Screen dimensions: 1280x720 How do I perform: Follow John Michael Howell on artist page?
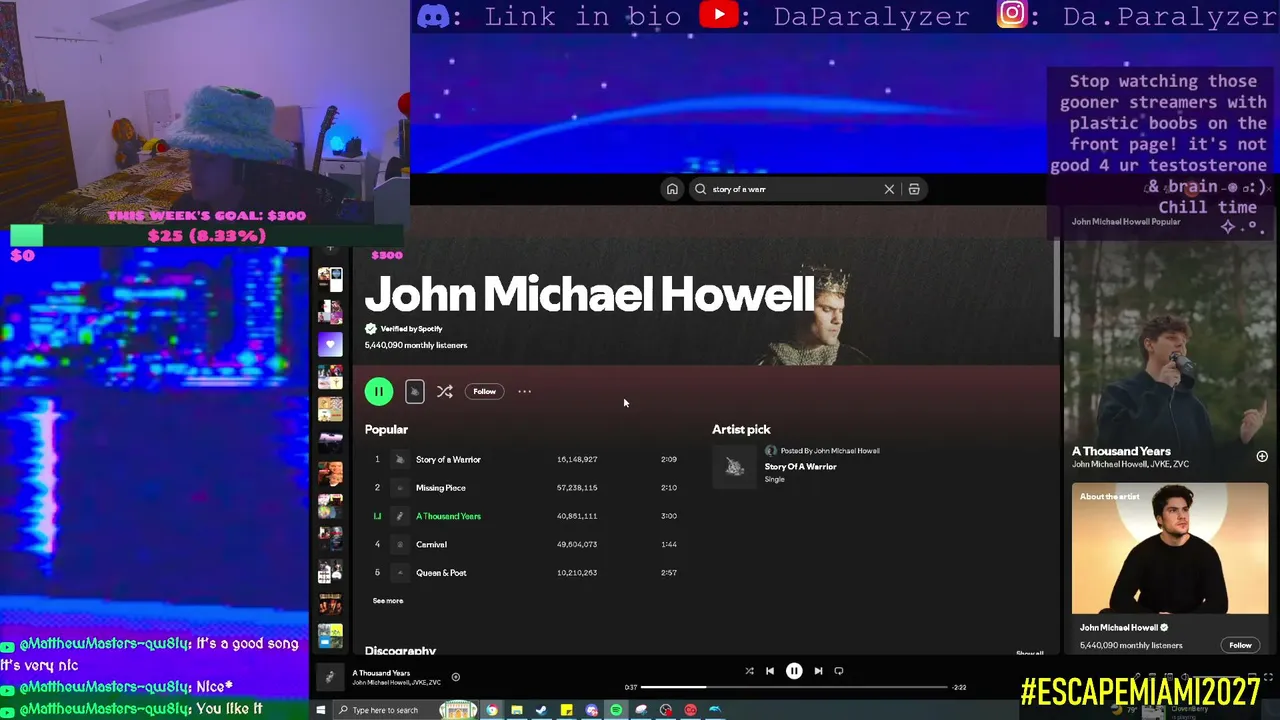(x=484, y=392)
